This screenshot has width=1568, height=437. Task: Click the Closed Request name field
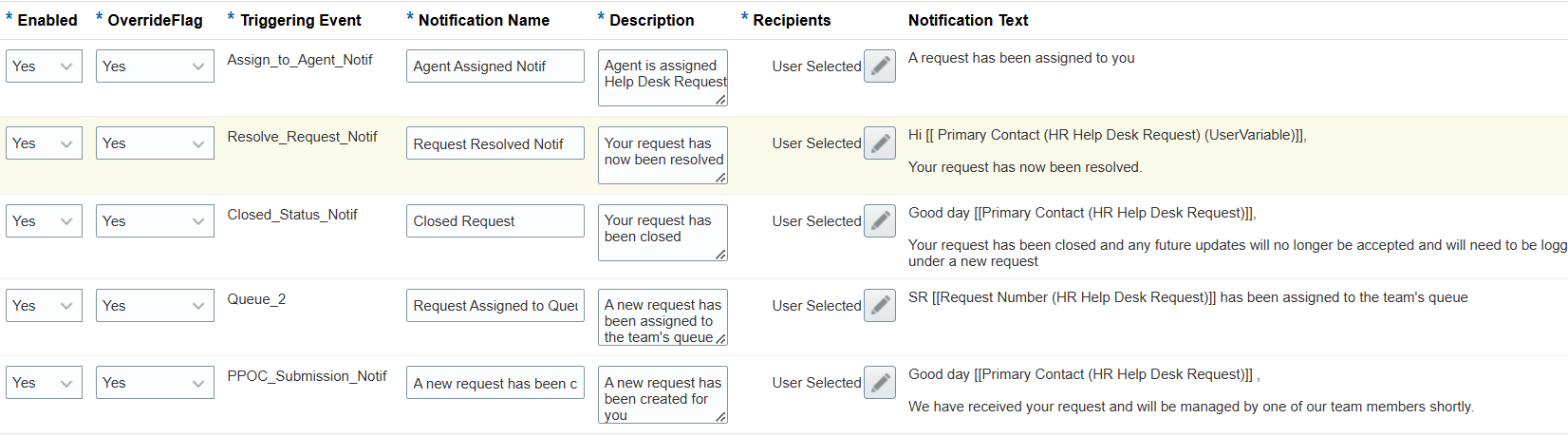(x=495, y=221)
